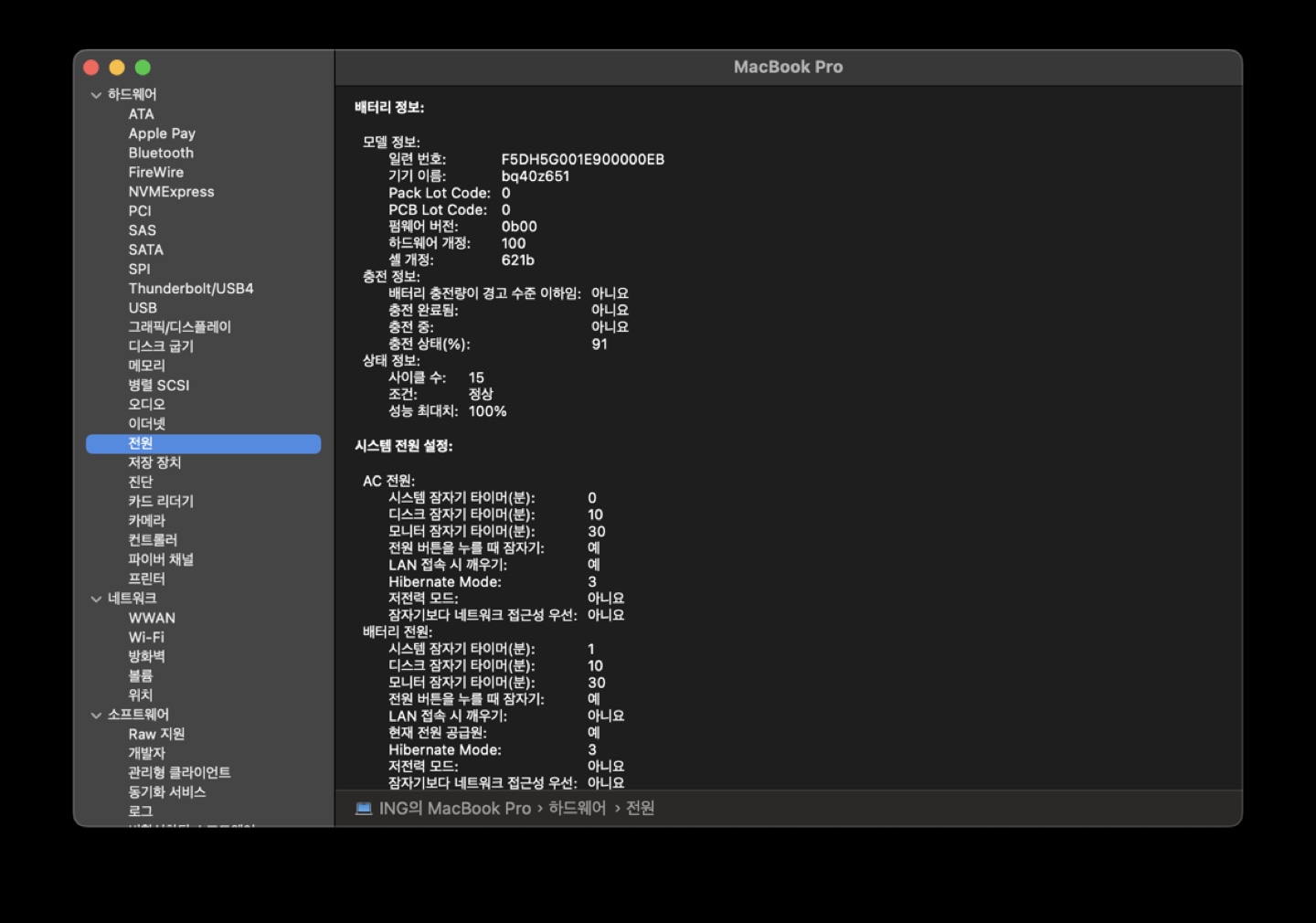Select 병렬 SCSI in the sidebar
Image resolution: width=1316 pixels, height=923 pixels.
tap(158, 385)
